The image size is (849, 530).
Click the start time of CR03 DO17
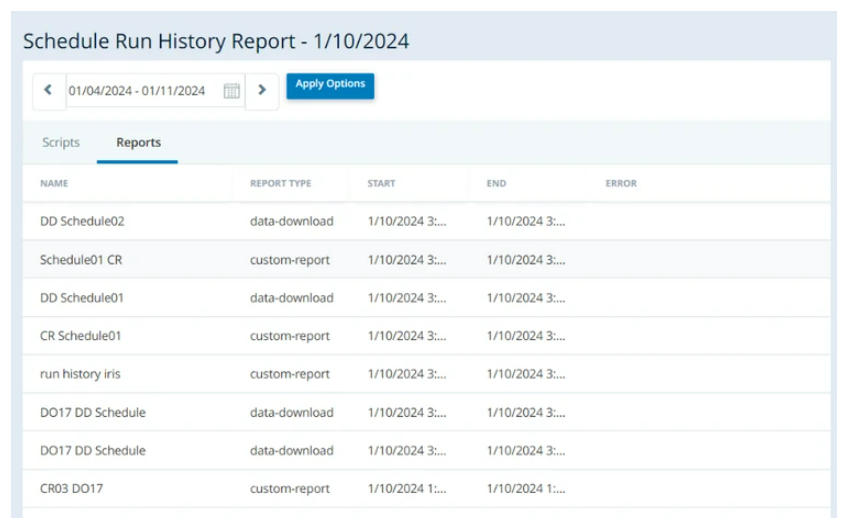407,488
